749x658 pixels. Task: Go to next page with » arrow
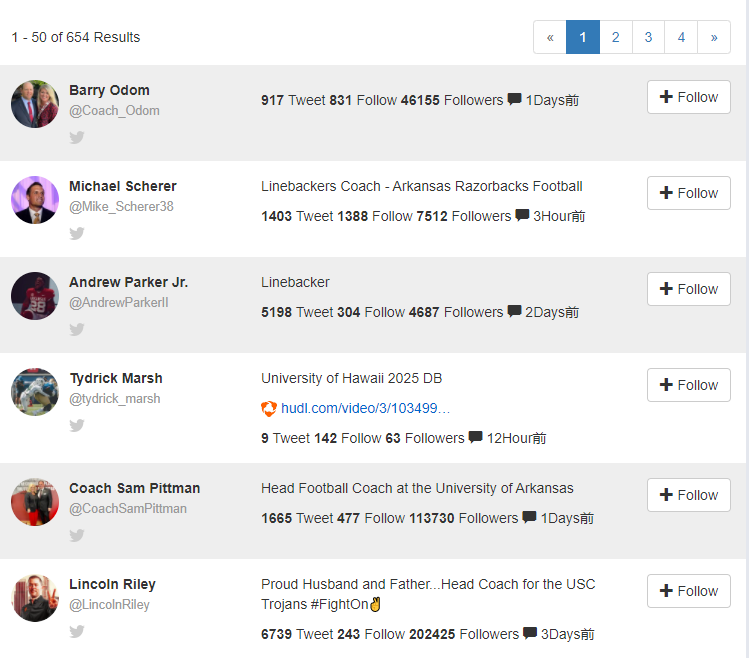pos(714,38)
